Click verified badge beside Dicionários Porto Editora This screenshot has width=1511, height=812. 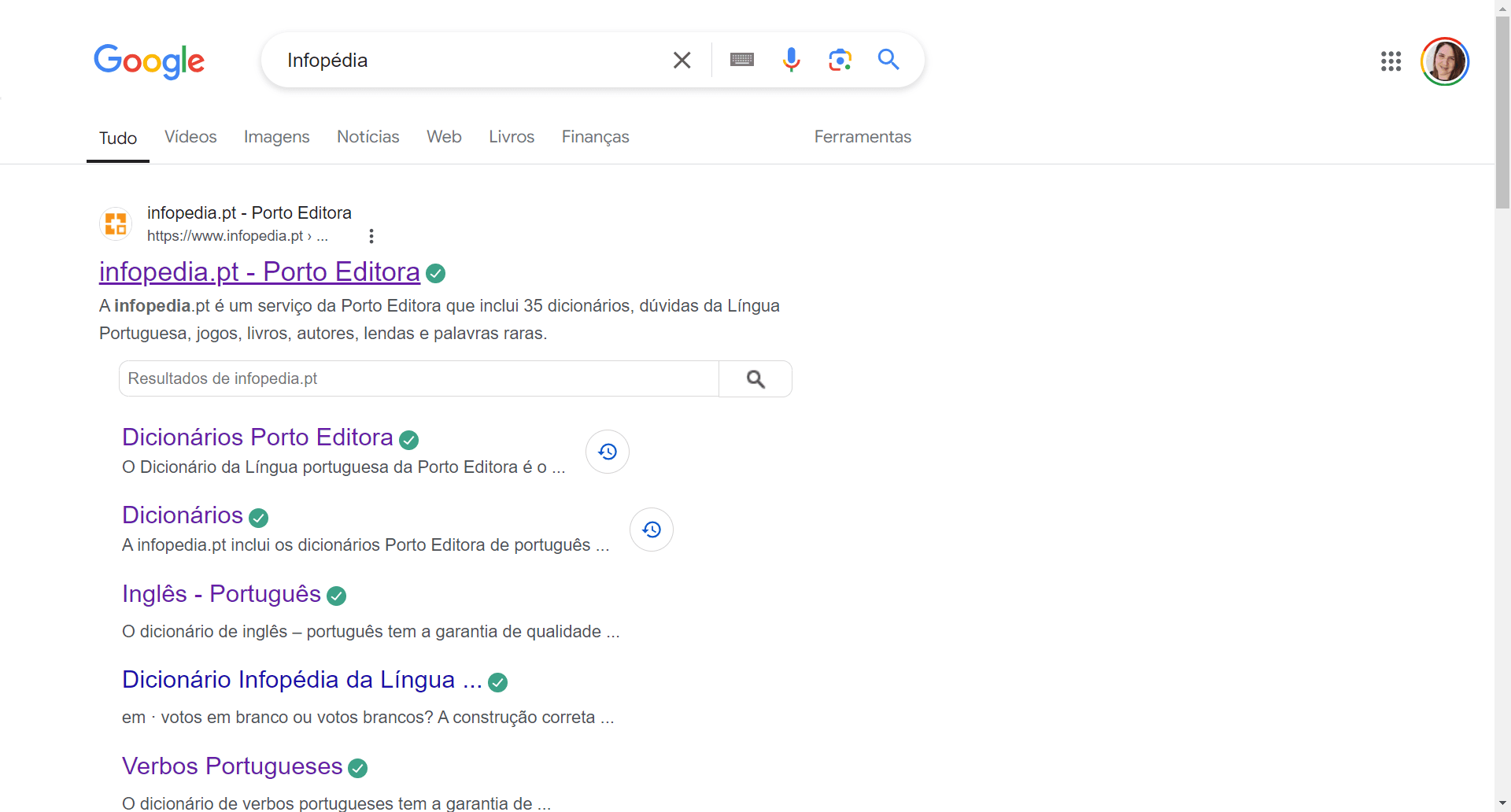409,440
